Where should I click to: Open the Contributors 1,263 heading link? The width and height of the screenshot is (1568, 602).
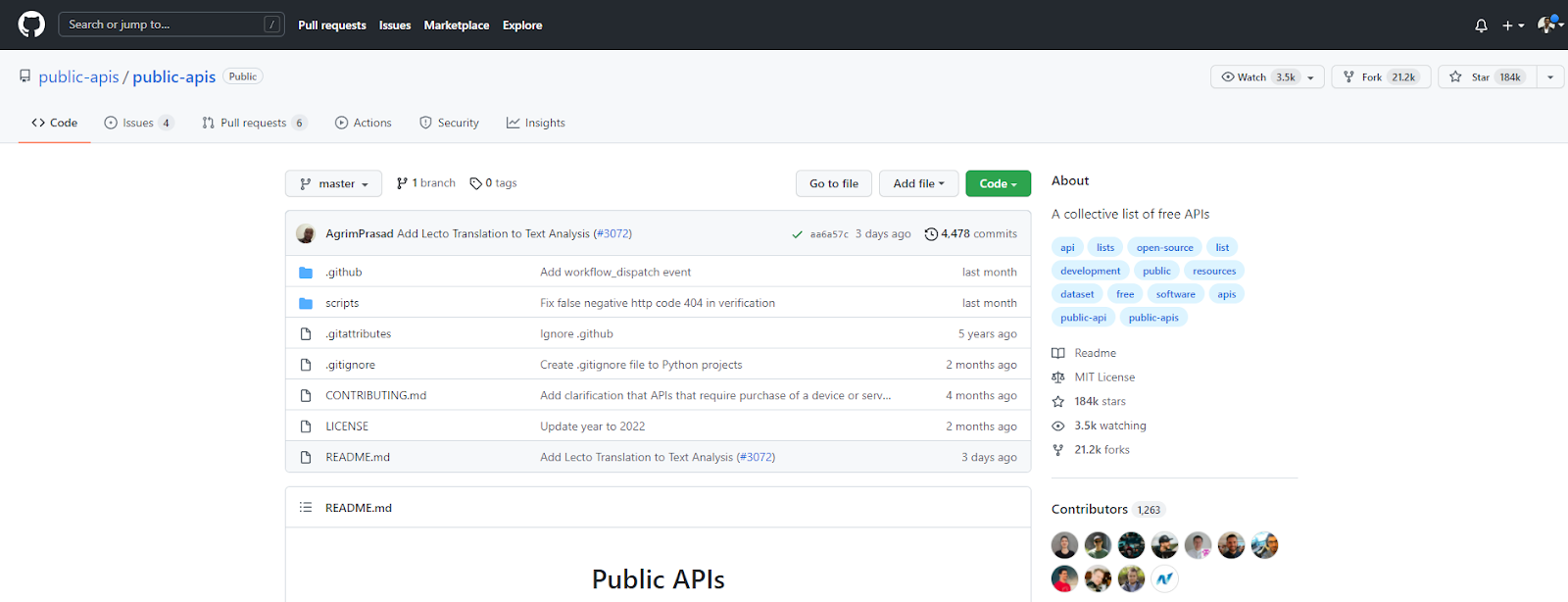(1106, 509)
